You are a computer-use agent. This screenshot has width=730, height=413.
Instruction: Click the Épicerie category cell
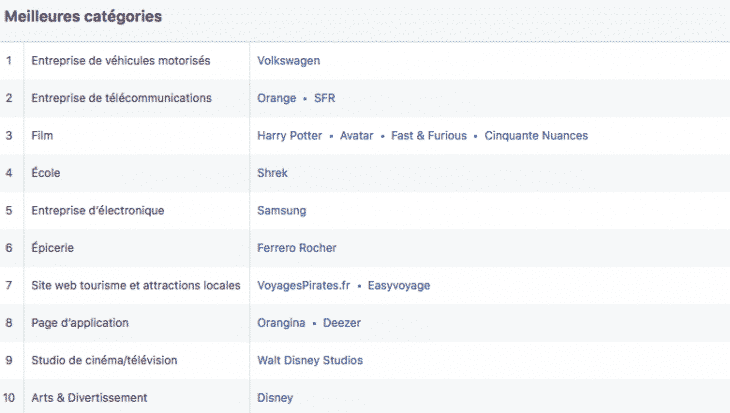[53, 248]
